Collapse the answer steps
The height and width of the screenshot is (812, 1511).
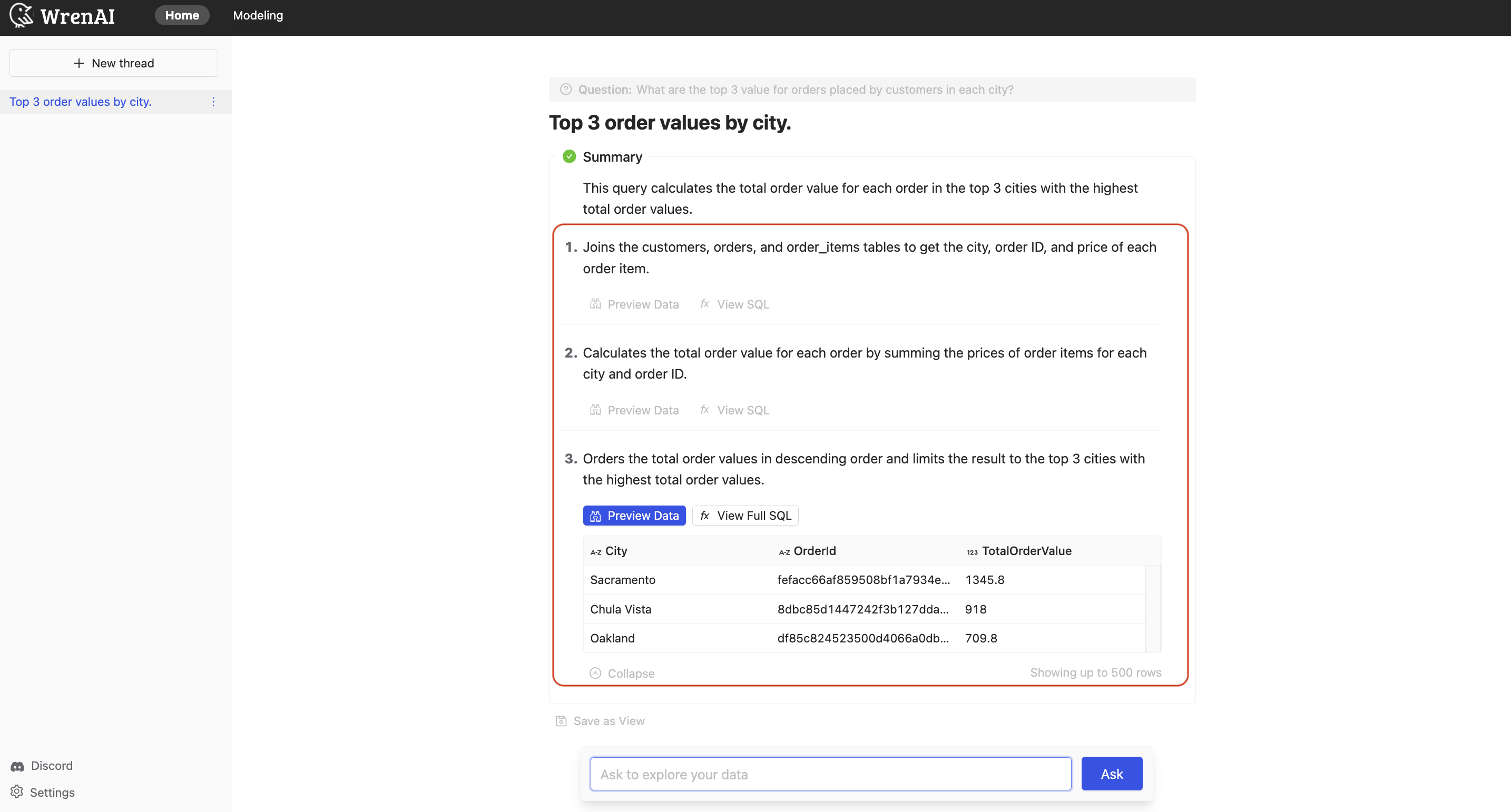pyautogui.click(x=622, y=673)
